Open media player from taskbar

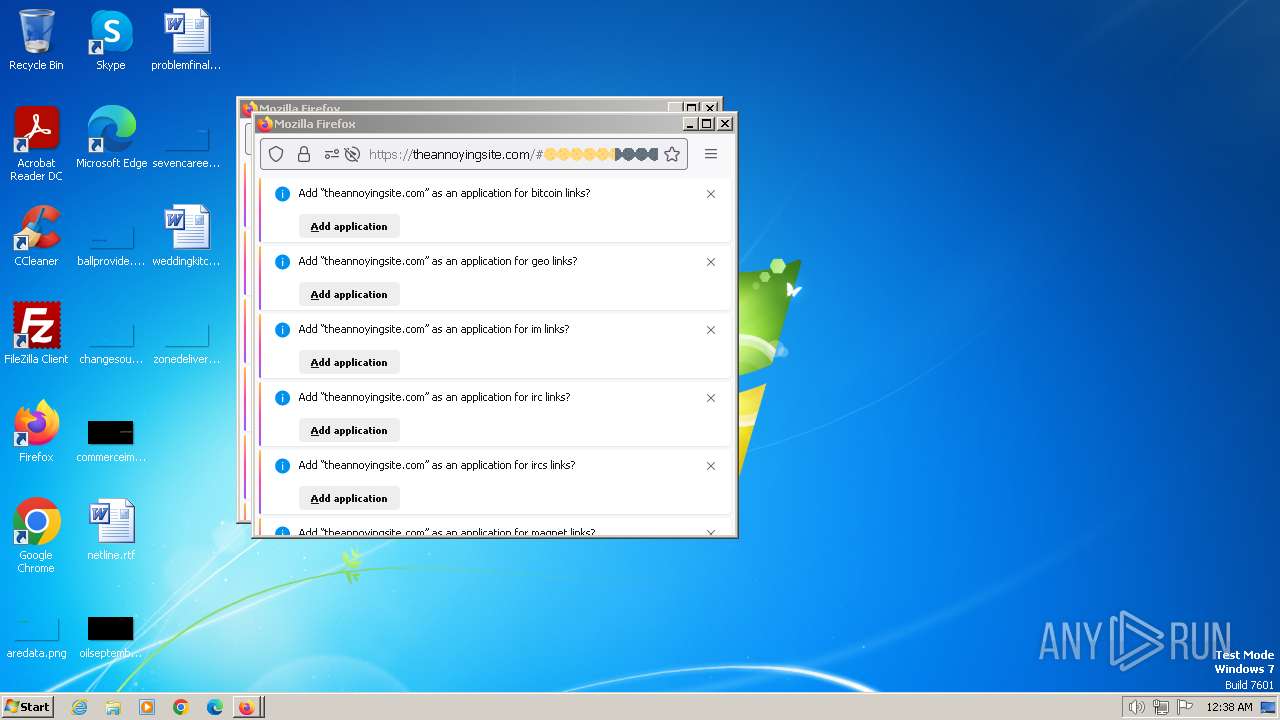147,707
